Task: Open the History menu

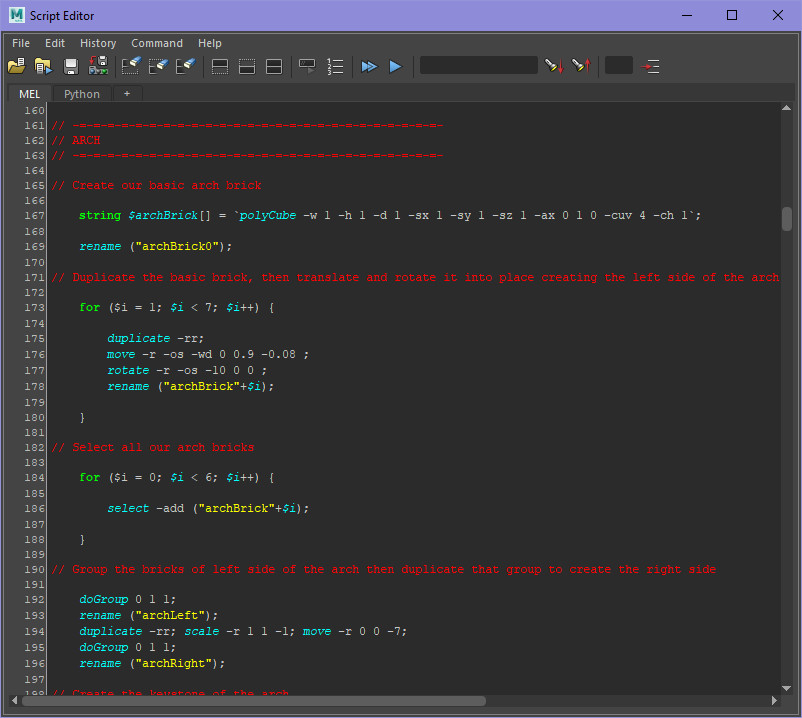Action: point(98,43)
